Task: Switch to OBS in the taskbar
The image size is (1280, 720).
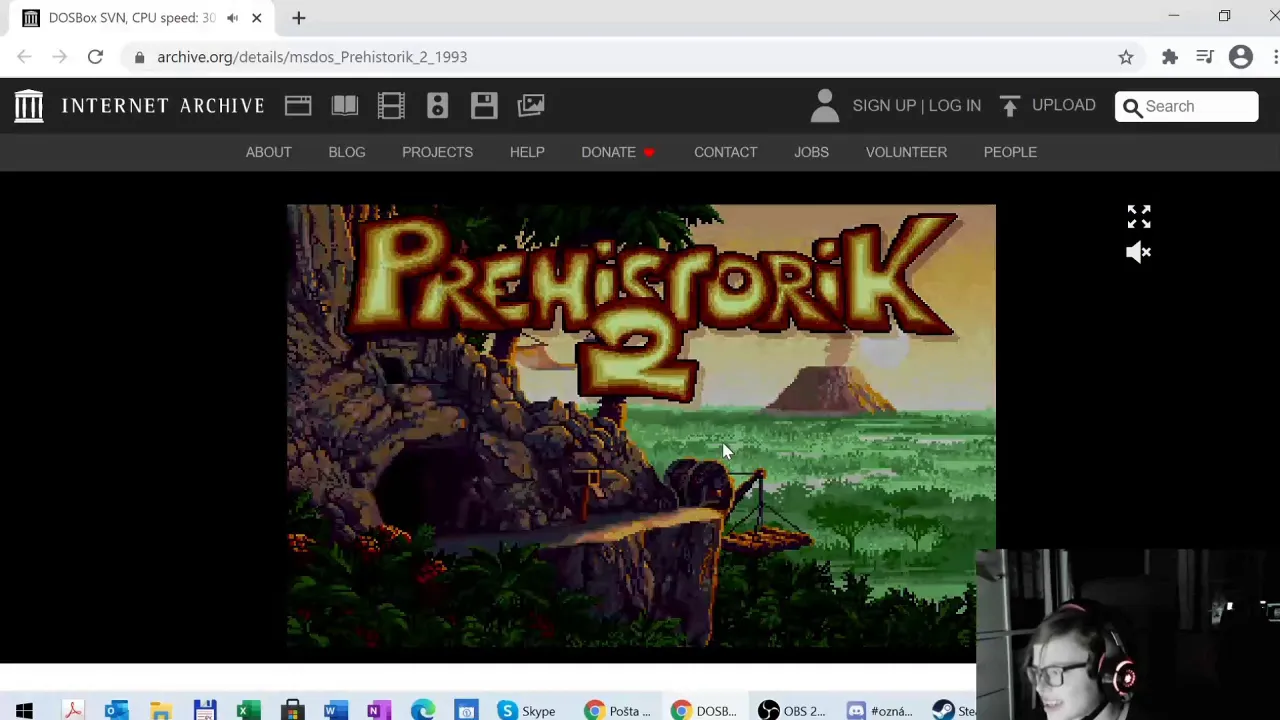Action: pyautogui.click(x=791, y=711)
